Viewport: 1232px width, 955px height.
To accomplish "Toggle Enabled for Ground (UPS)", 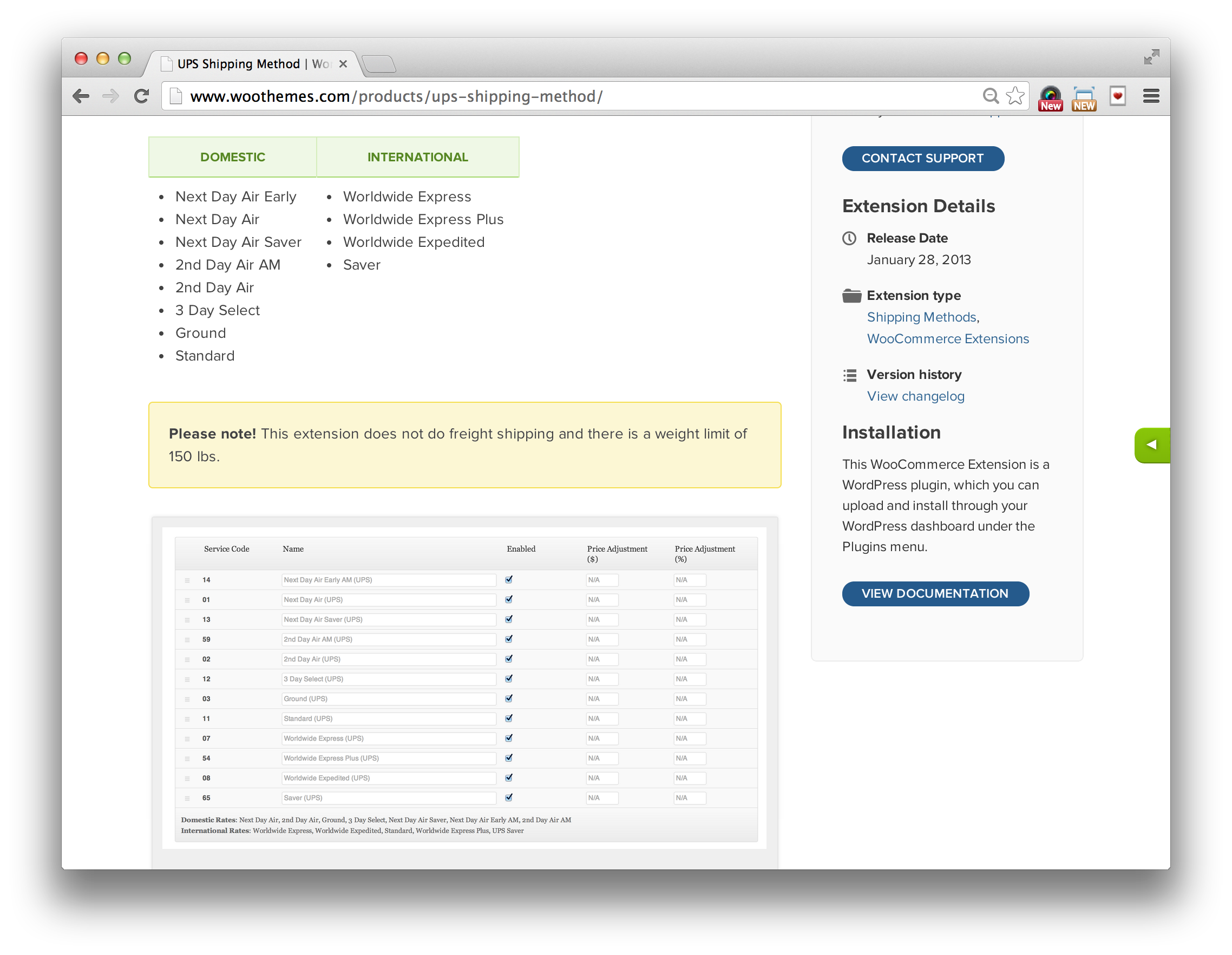I will [509, 698].
